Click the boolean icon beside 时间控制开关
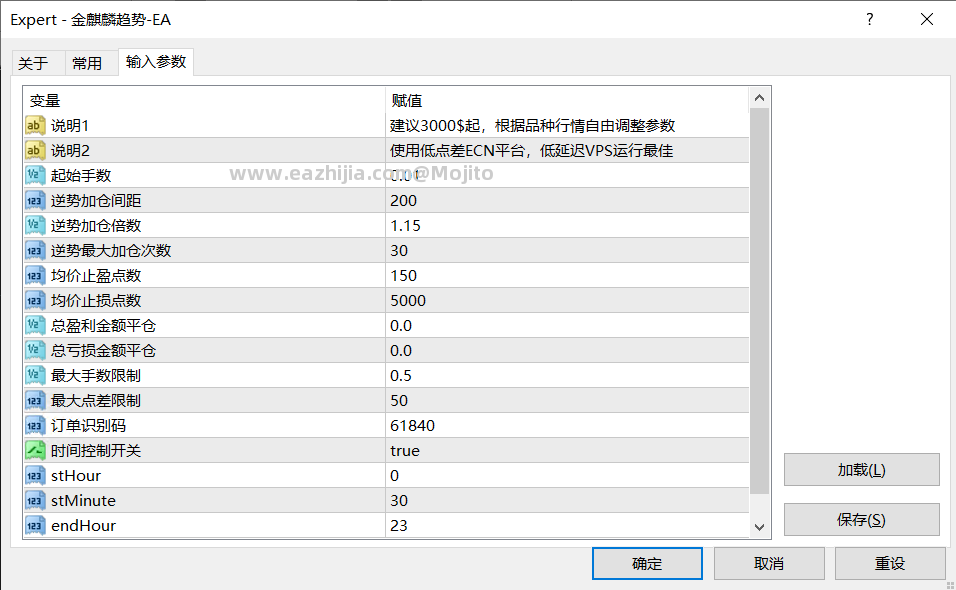Image resolution: width=956 pixels, height=590 pixels. tap(35, 450)
